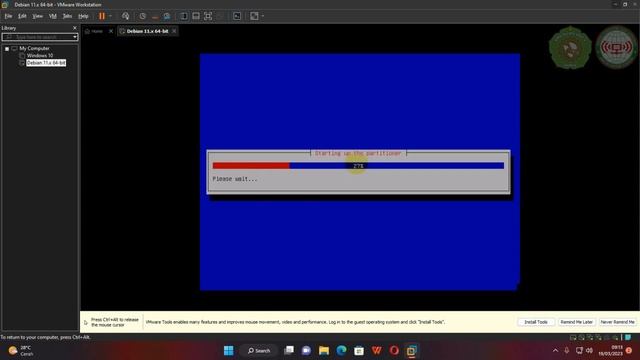This screenshot has height=360, width=640.
Task: Click the notification badge icon
Action: [629, 350]
